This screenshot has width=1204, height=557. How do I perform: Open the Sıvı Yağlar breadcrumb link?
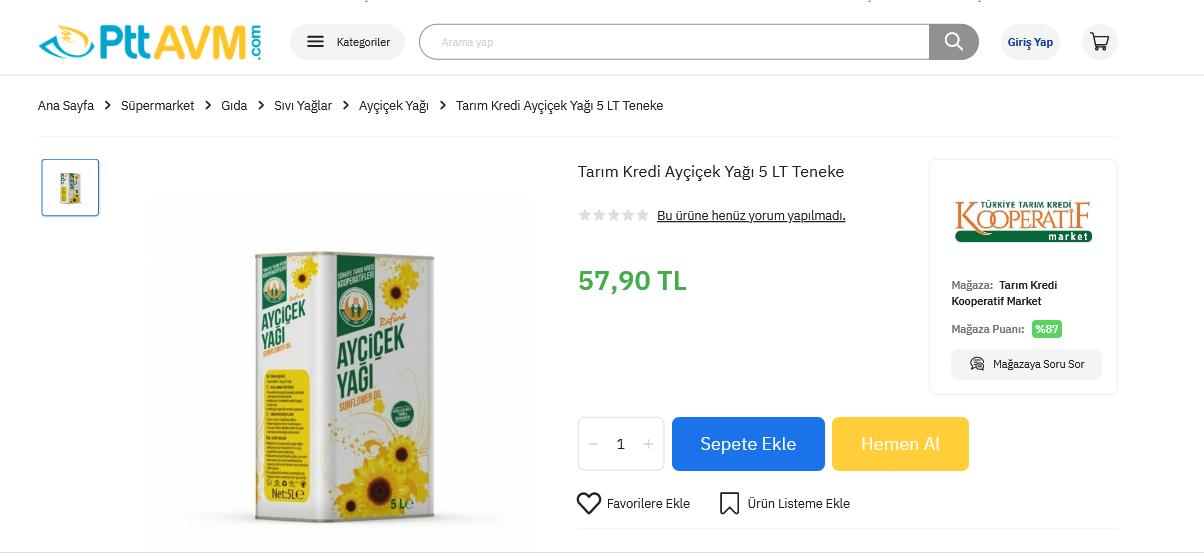click(303, 105)
